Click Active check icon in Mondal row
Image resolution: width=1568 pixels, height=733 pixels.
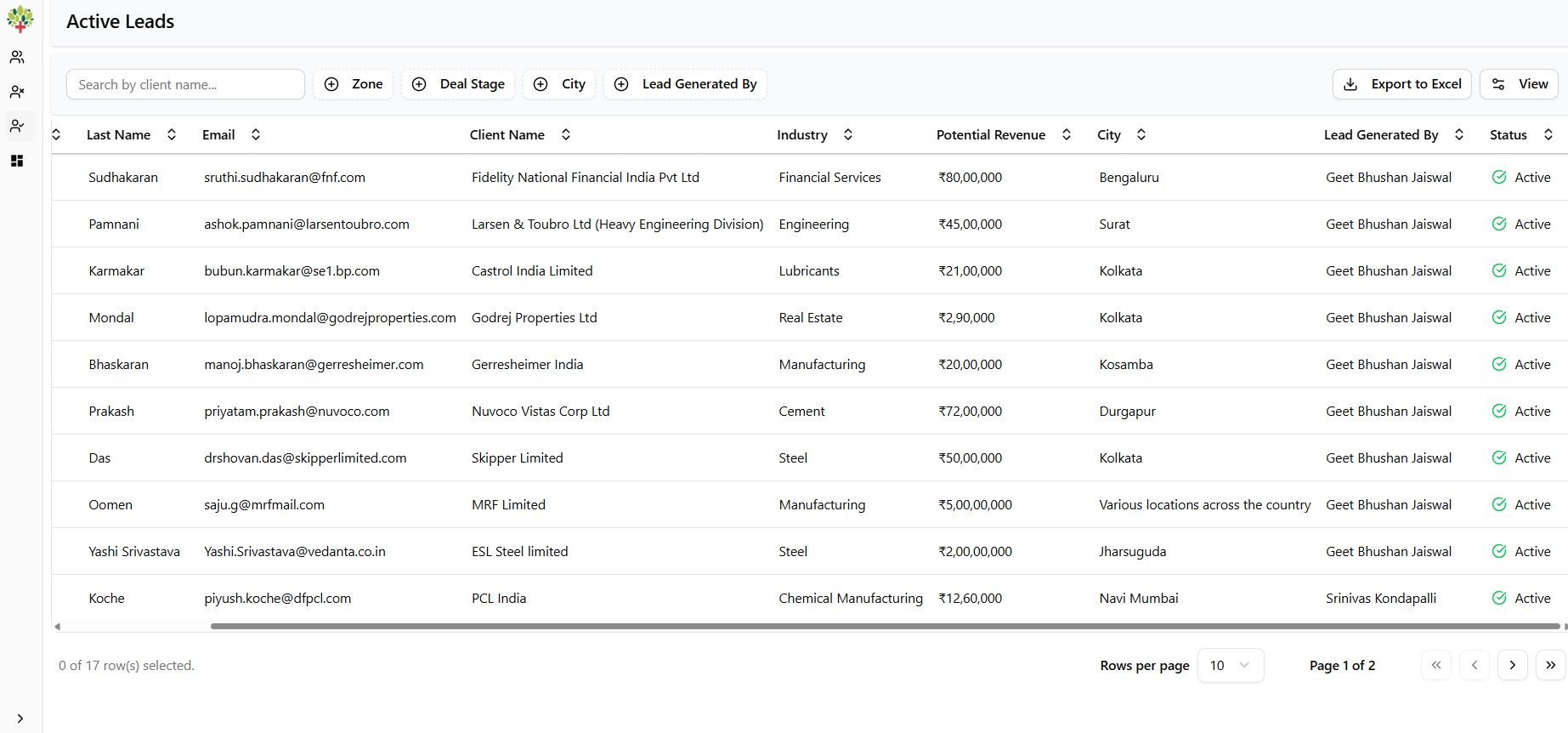click(x=1499, y=317)
